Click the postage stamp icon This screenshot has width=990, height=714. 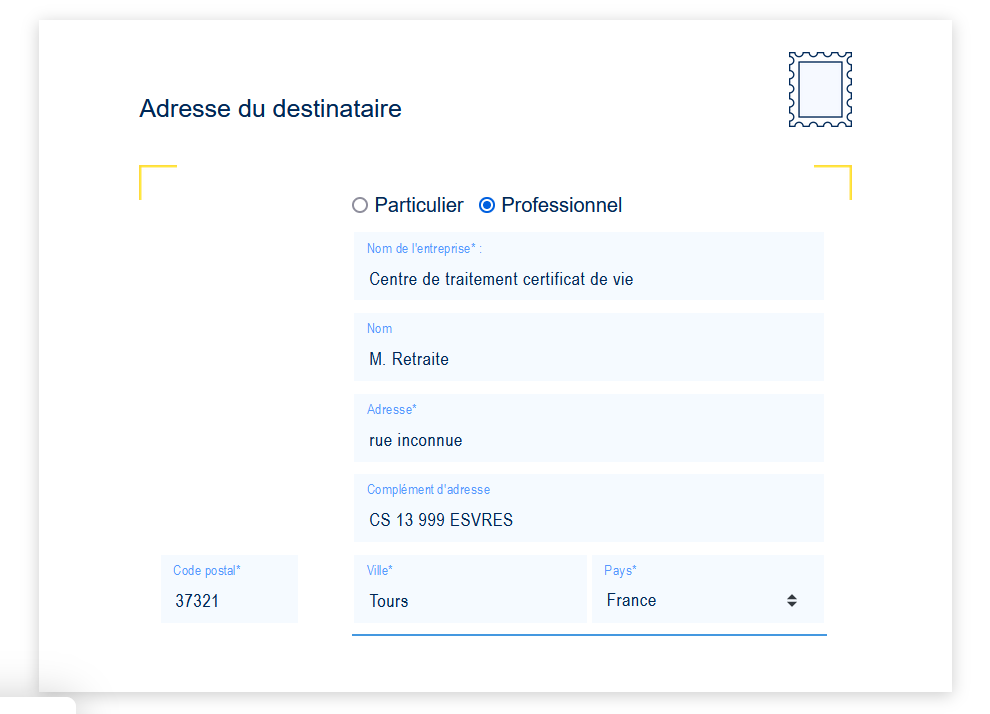[820, 90]
